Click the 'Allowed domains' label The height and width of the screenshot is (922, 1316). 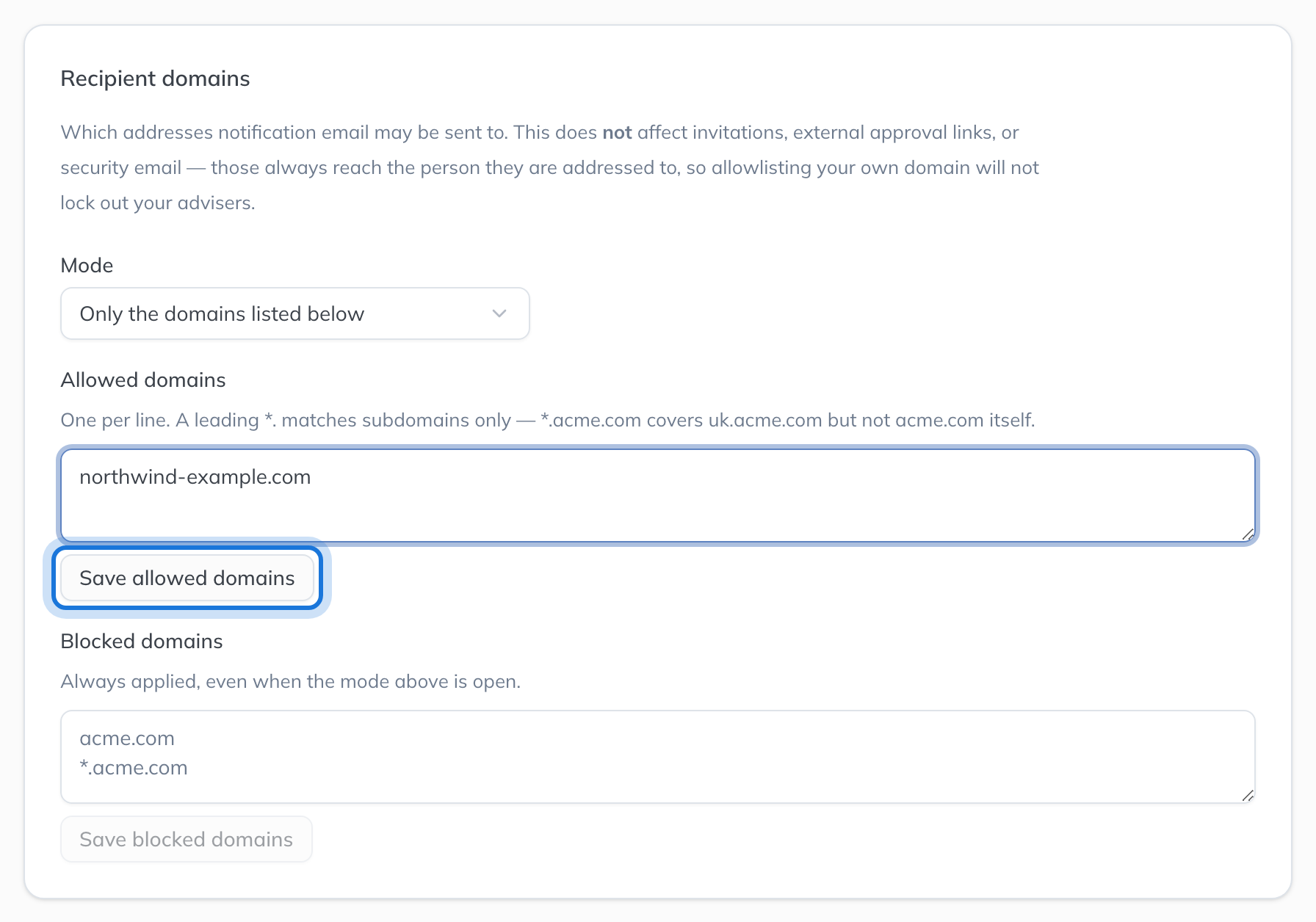[x=143, y=380]
